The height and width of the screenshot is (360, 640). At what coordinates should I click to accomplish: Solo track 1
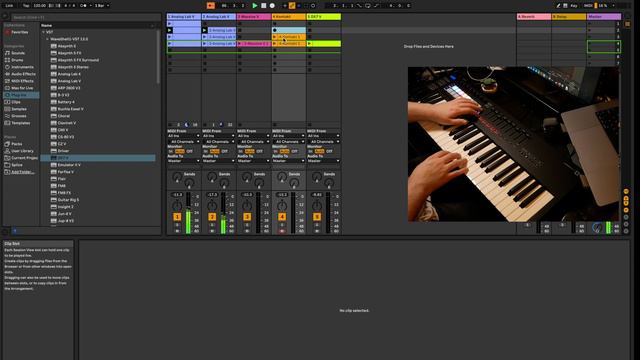click(177, 225)
